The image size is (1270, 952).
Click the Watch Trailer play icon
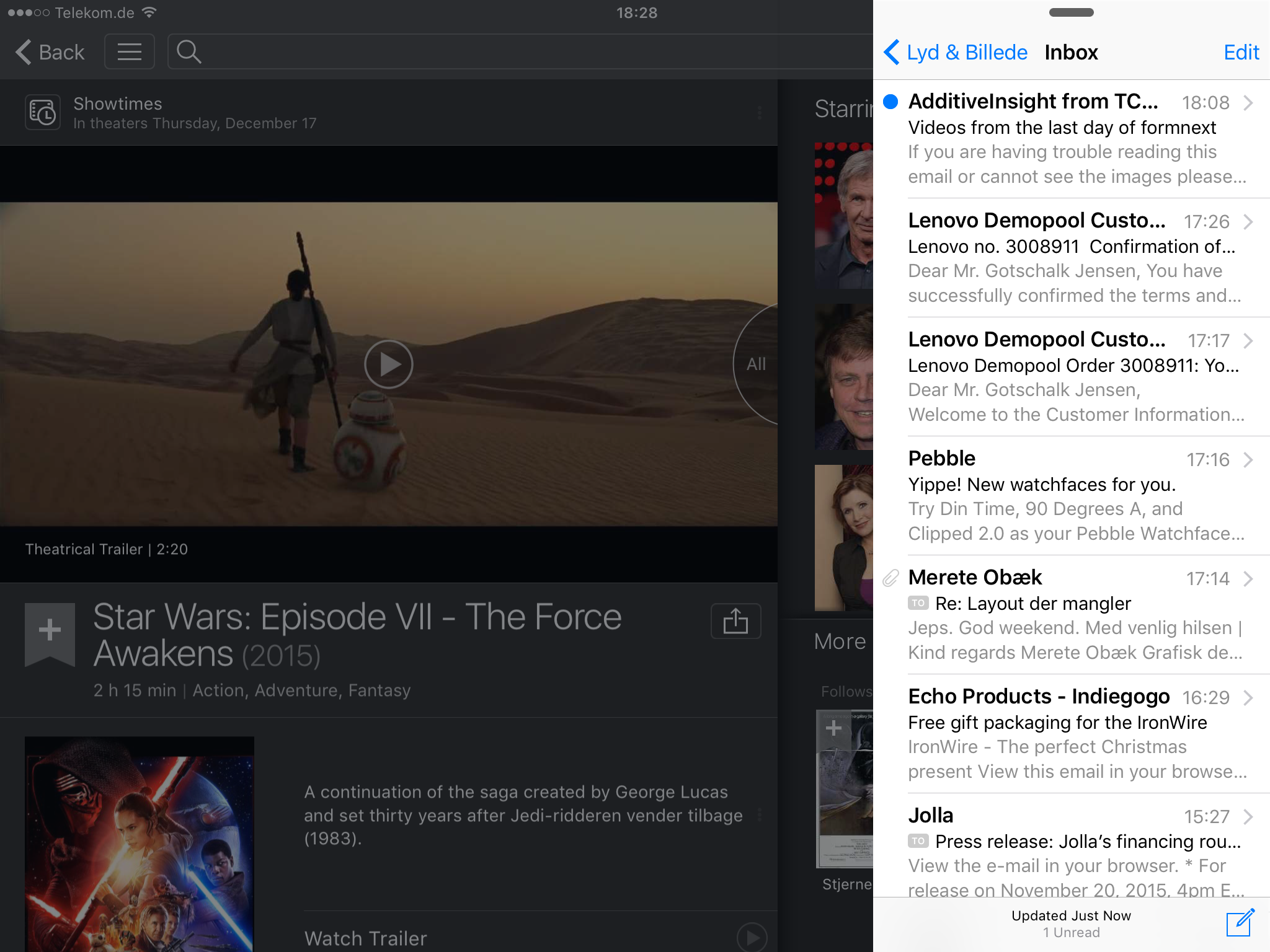coord(752,938)
